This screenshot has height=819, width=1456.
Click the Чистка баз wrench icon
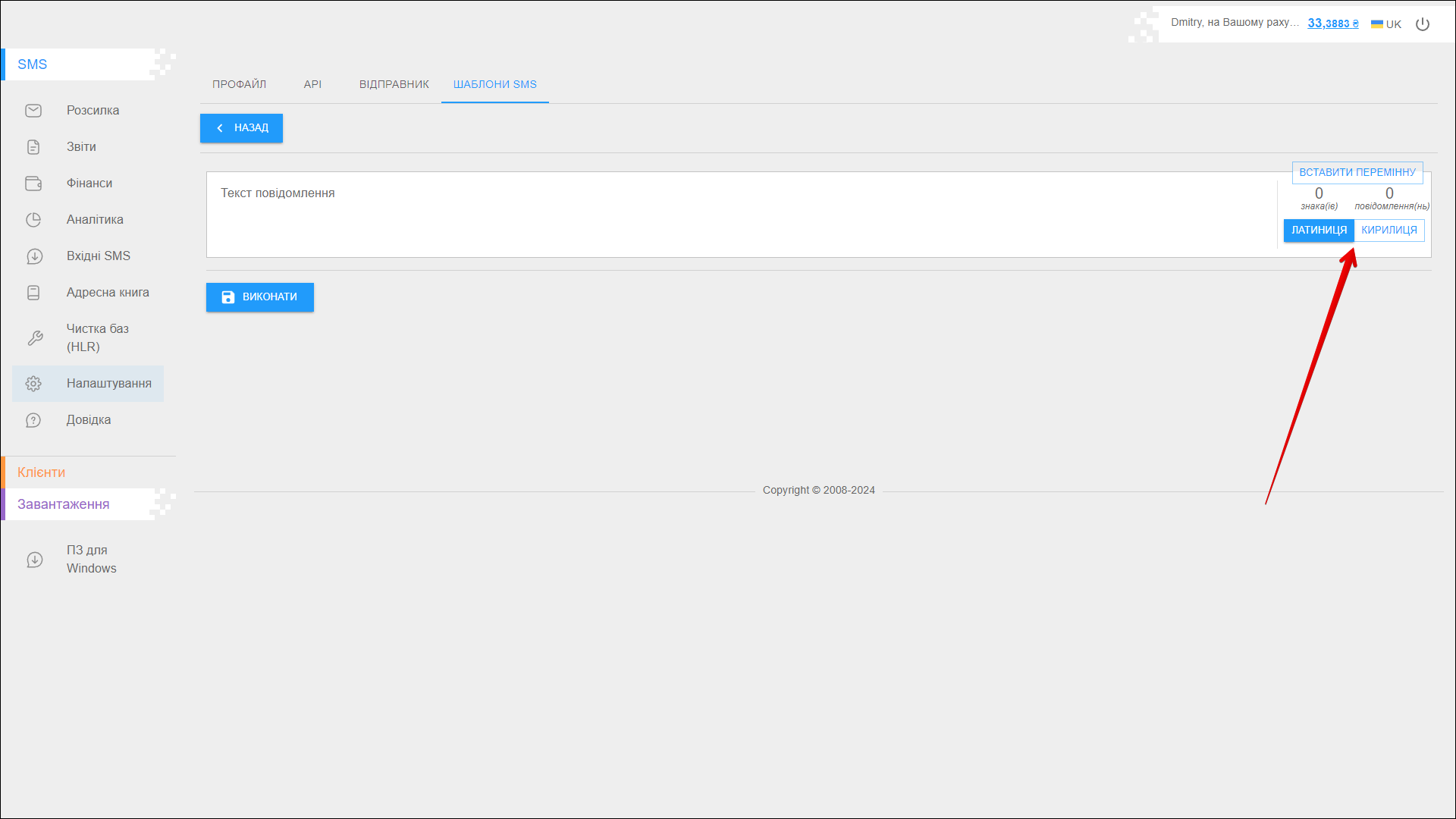(x=35, y=338)
